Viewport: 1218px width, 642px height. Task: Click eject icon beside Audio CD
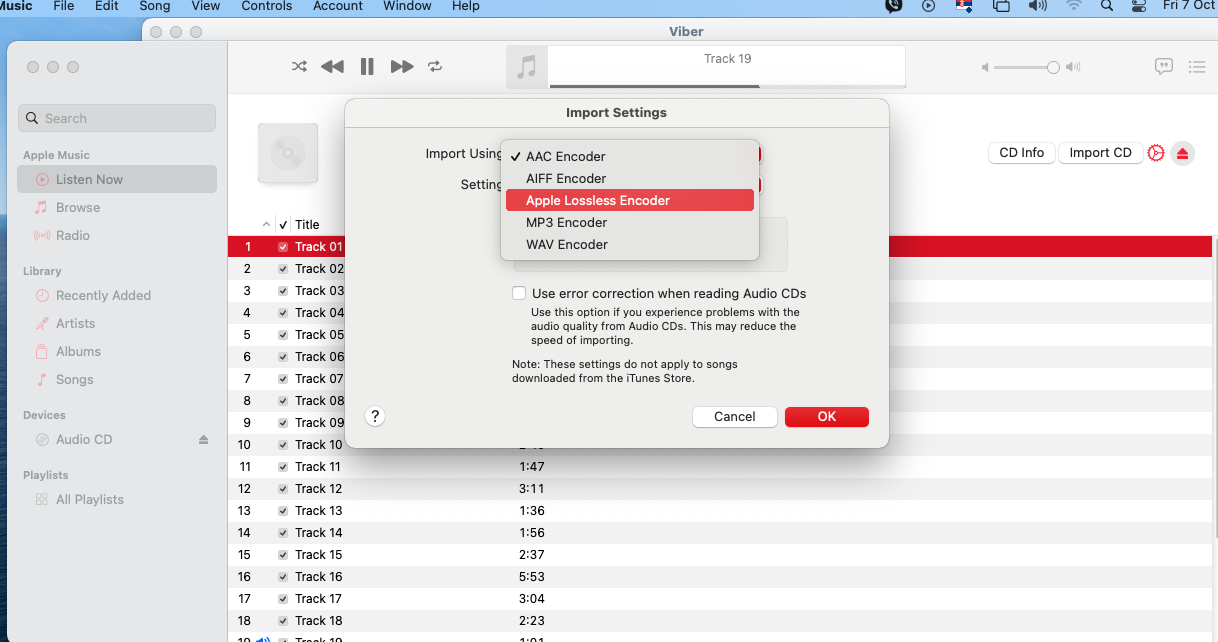[203, 439]
